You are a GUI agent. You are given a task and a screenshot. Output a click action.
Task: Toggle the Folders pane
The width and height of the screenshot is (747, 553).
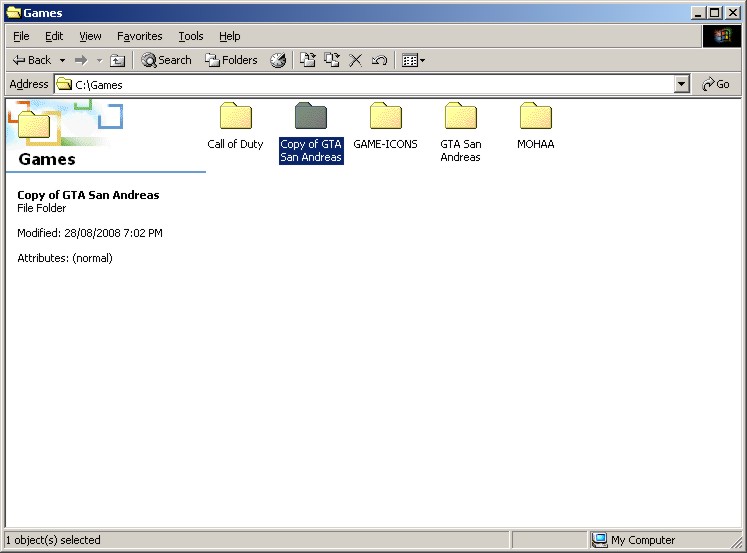click(x=231, y=60)
